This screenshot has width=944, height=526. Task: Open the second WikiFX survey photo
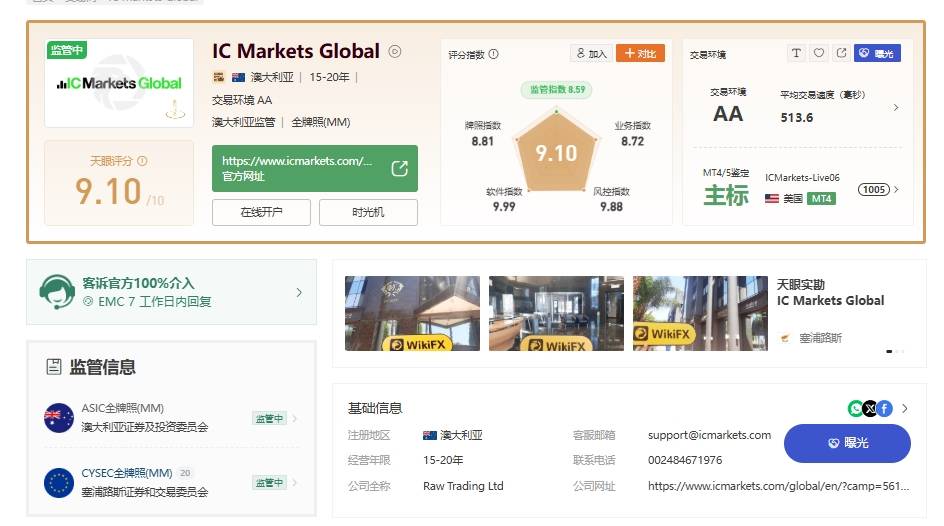coord(556,314)
